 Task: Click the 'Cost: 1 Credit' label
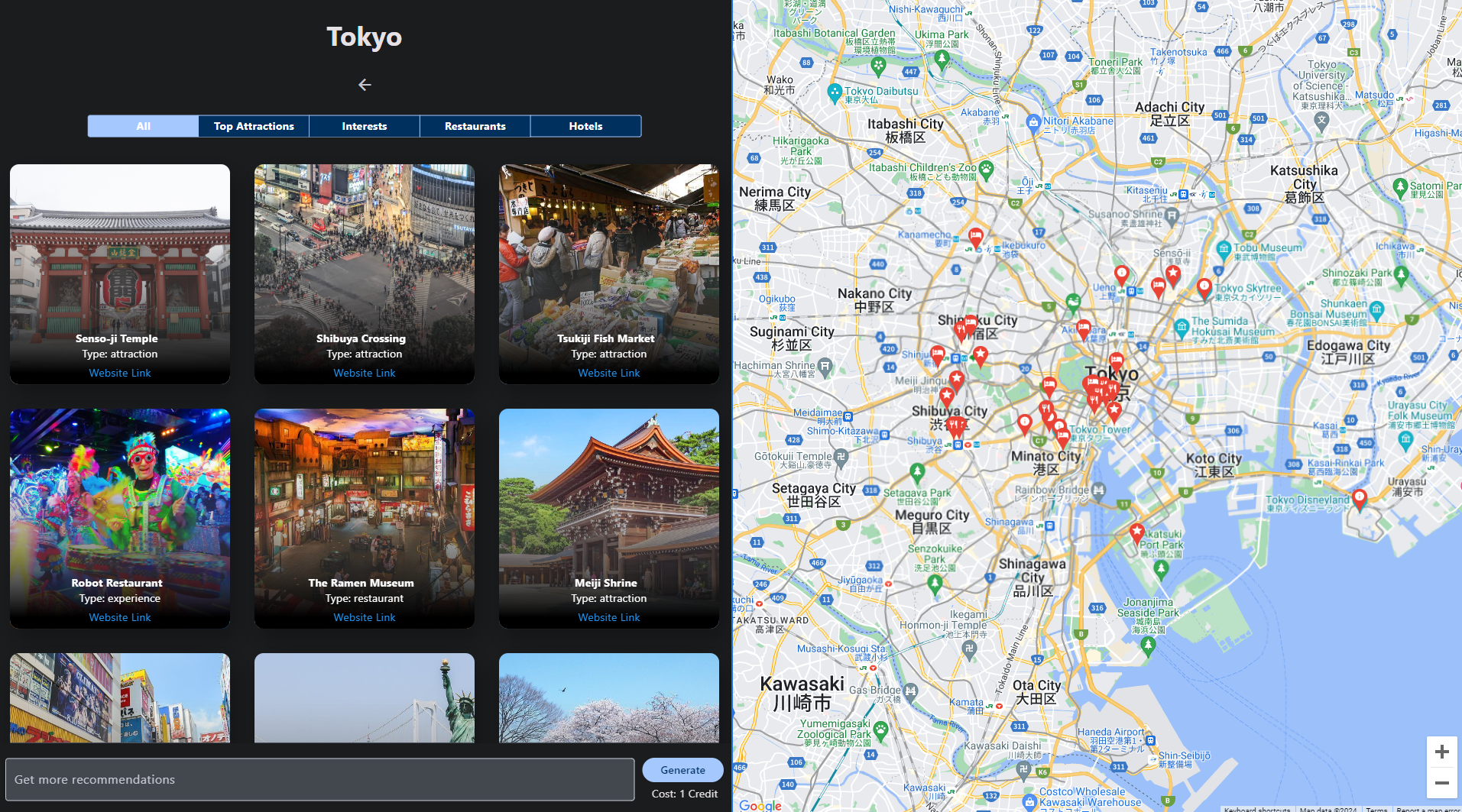point(685,794)
